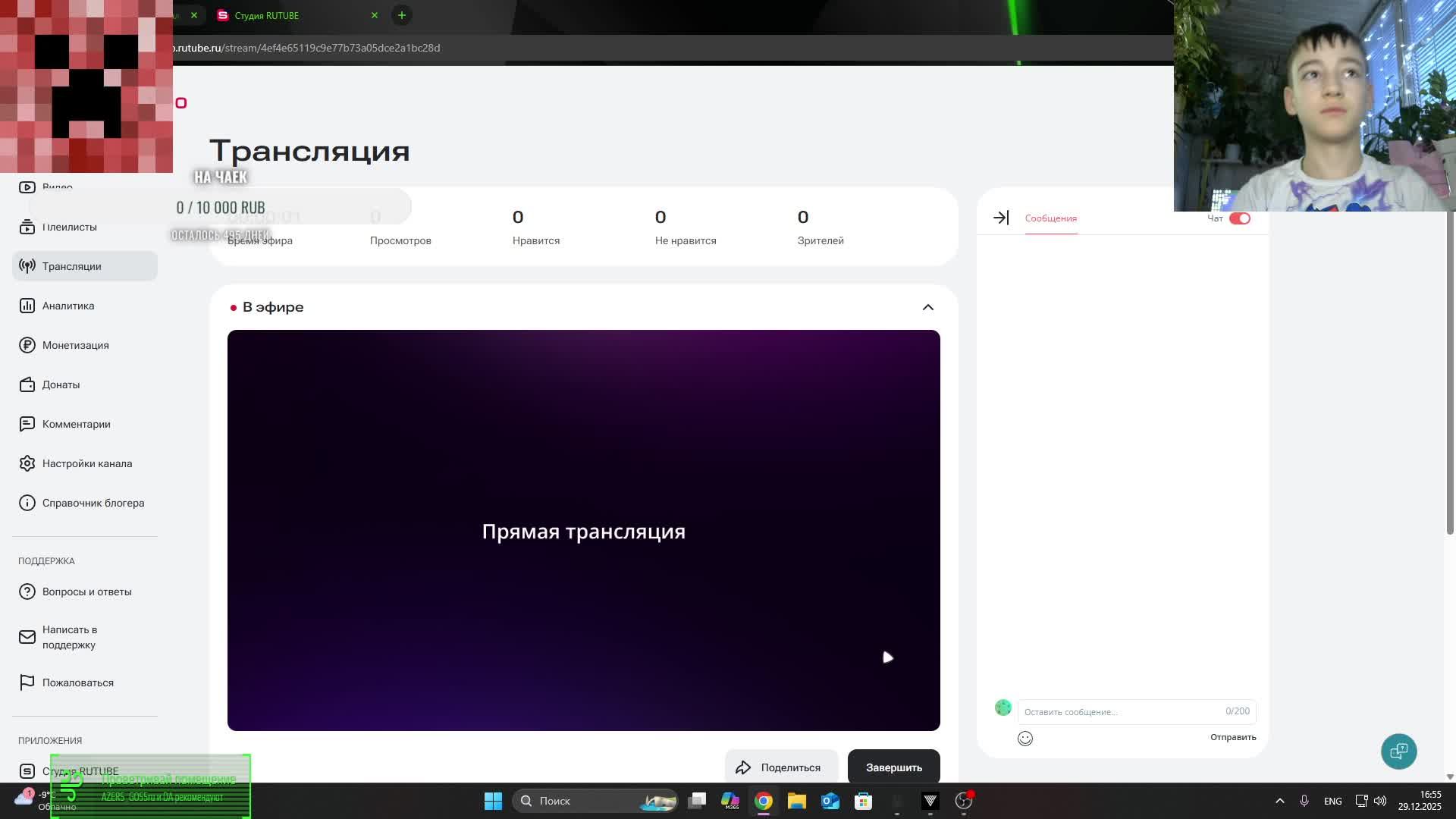The image size is (1456, 819).
Task: Collapse the В эфире panel with its chevron
Action: pyautogui.click(x=927, y=307)
